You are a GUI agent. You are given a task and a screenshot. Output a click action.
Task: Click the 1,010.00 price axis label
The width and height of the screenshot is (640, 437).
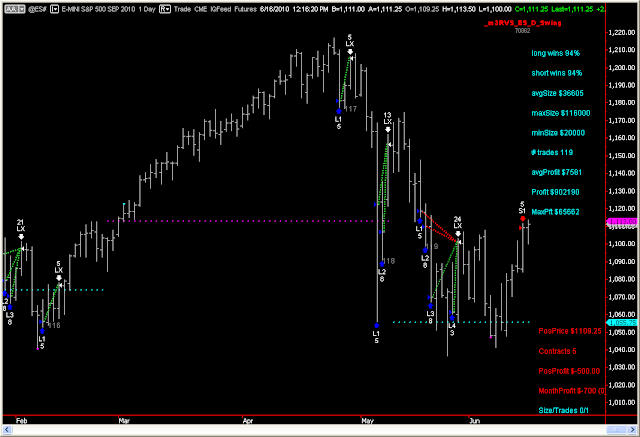click(622, 402)
